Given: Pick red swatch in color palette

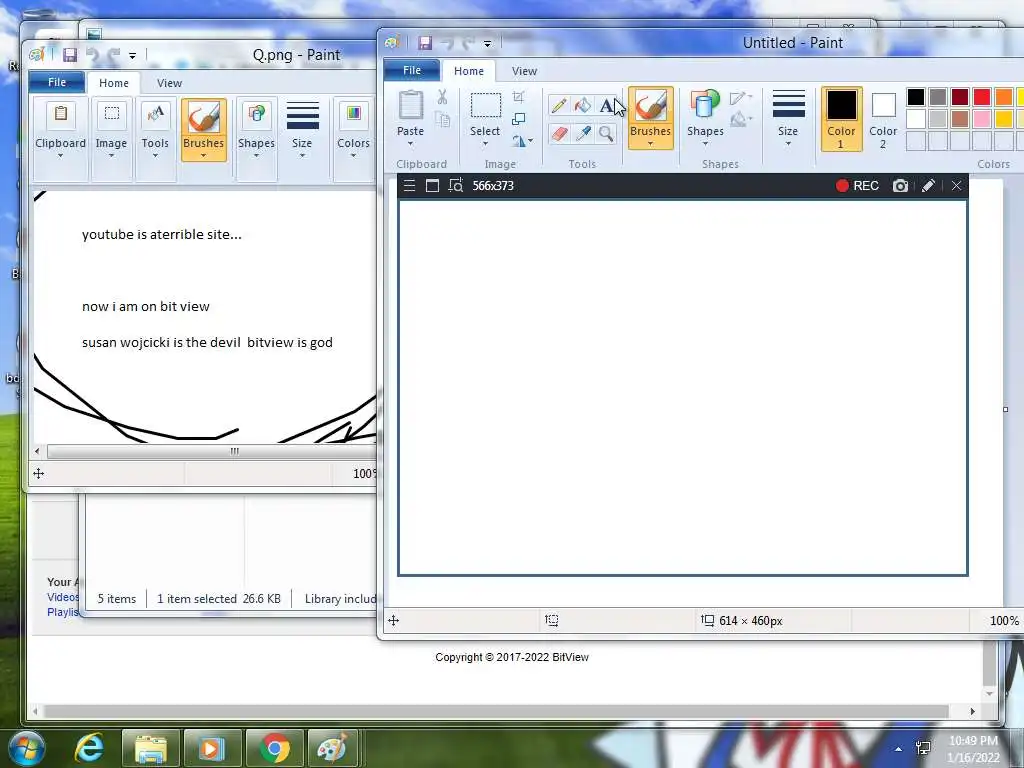Looking at the screenshot, I should pyautogui.click(x=982, y=97).
